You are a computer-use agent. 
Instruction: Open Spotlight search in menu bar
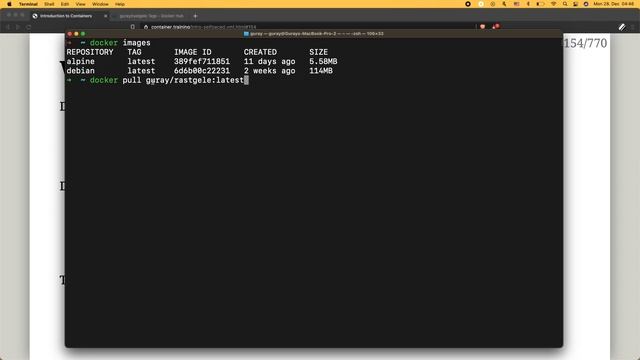[x=565, y=4]
